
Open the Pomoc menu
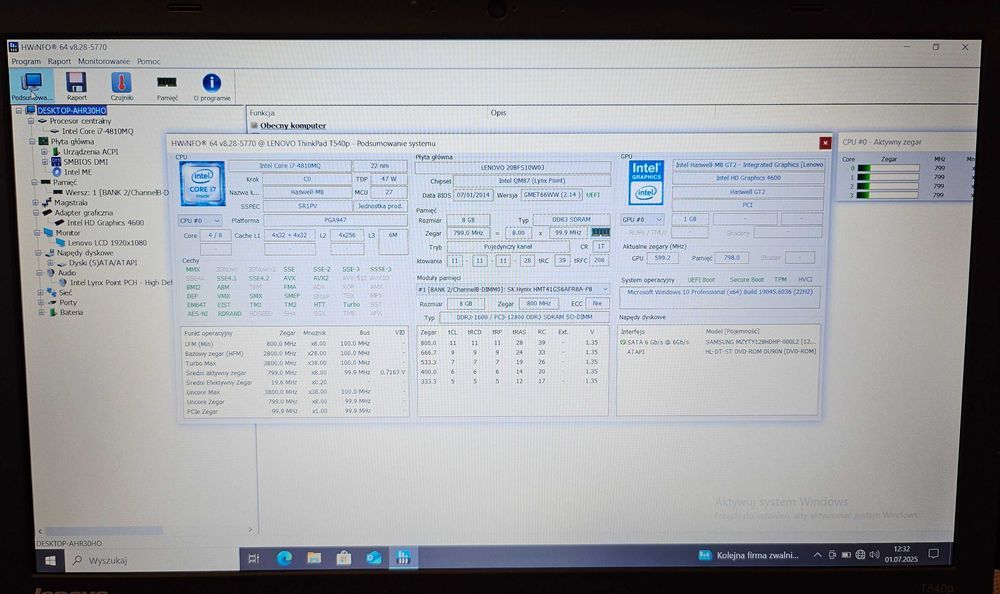pyautogui.click(x=149, y=61)
